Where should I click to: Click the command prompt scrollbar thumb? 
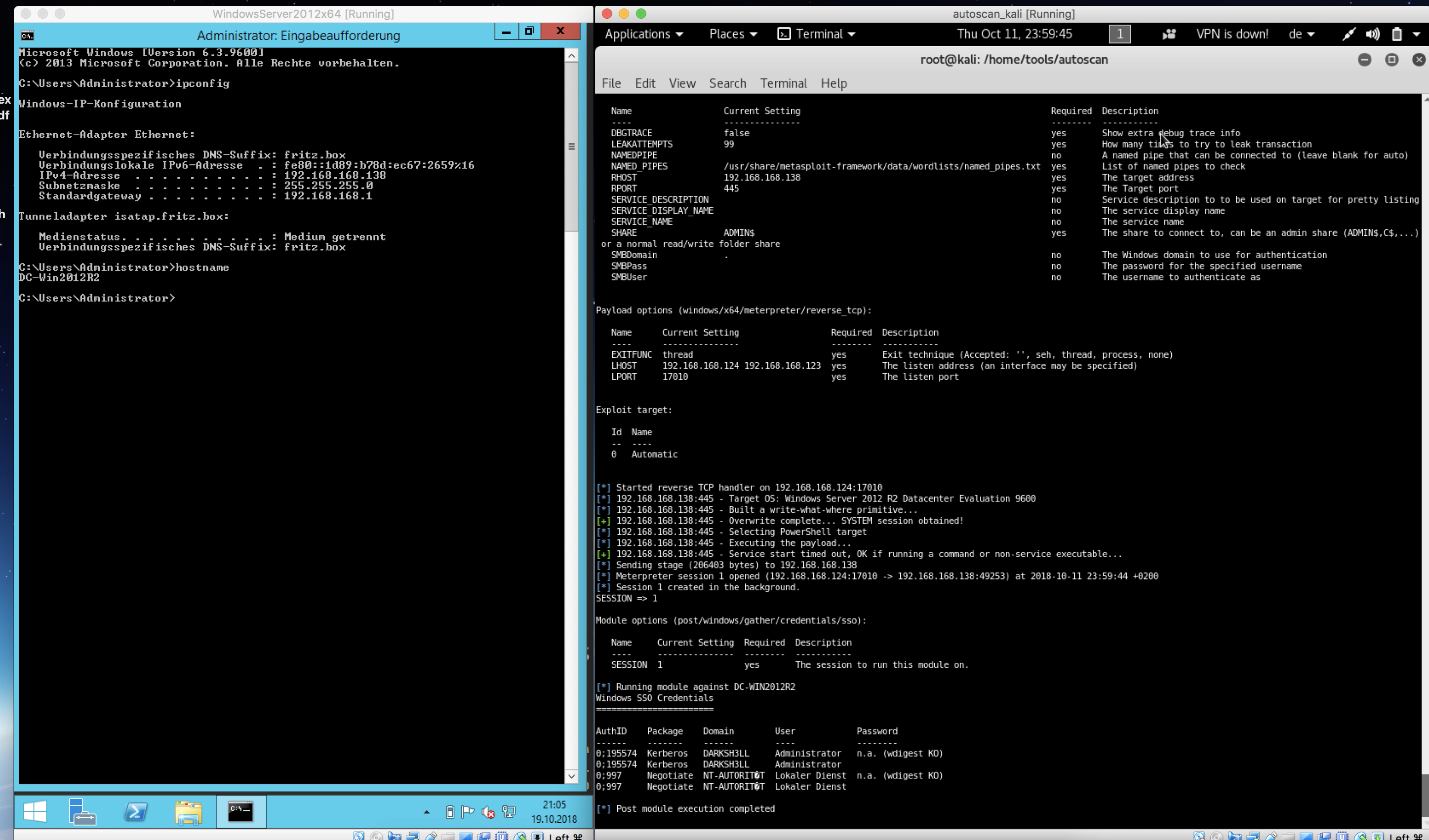click(571, 147)
